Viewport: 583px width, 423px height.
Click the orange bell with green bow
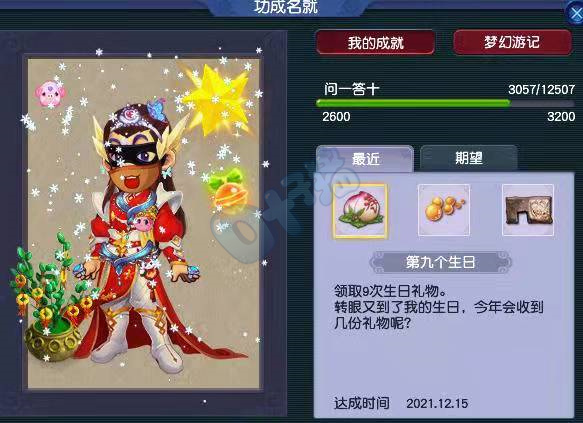pos(228,191)
